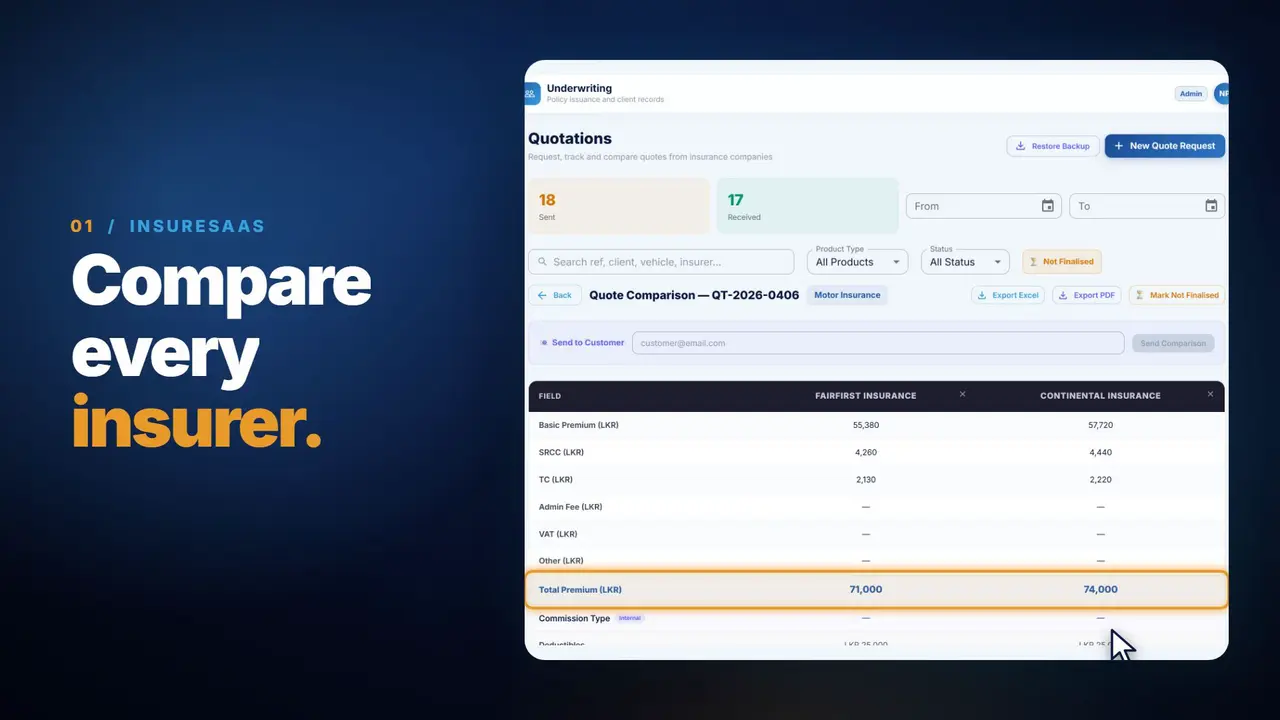Remove the Fairfirst Insurance column
Viewport: 1280px width, 720px height.
tap(962, 394)
